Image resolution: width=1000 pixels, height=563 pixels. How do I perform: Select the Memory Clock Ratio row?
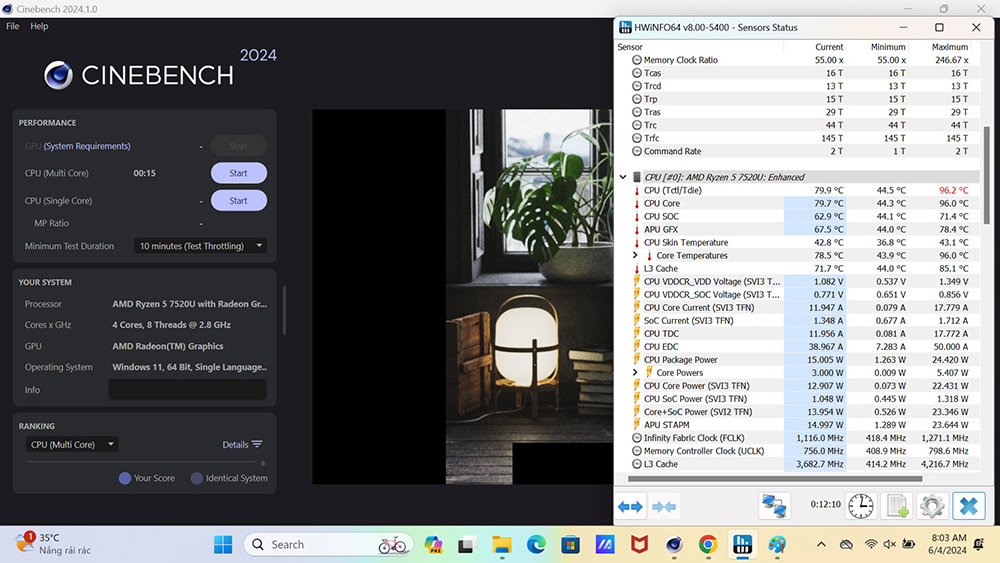(797, 60)
